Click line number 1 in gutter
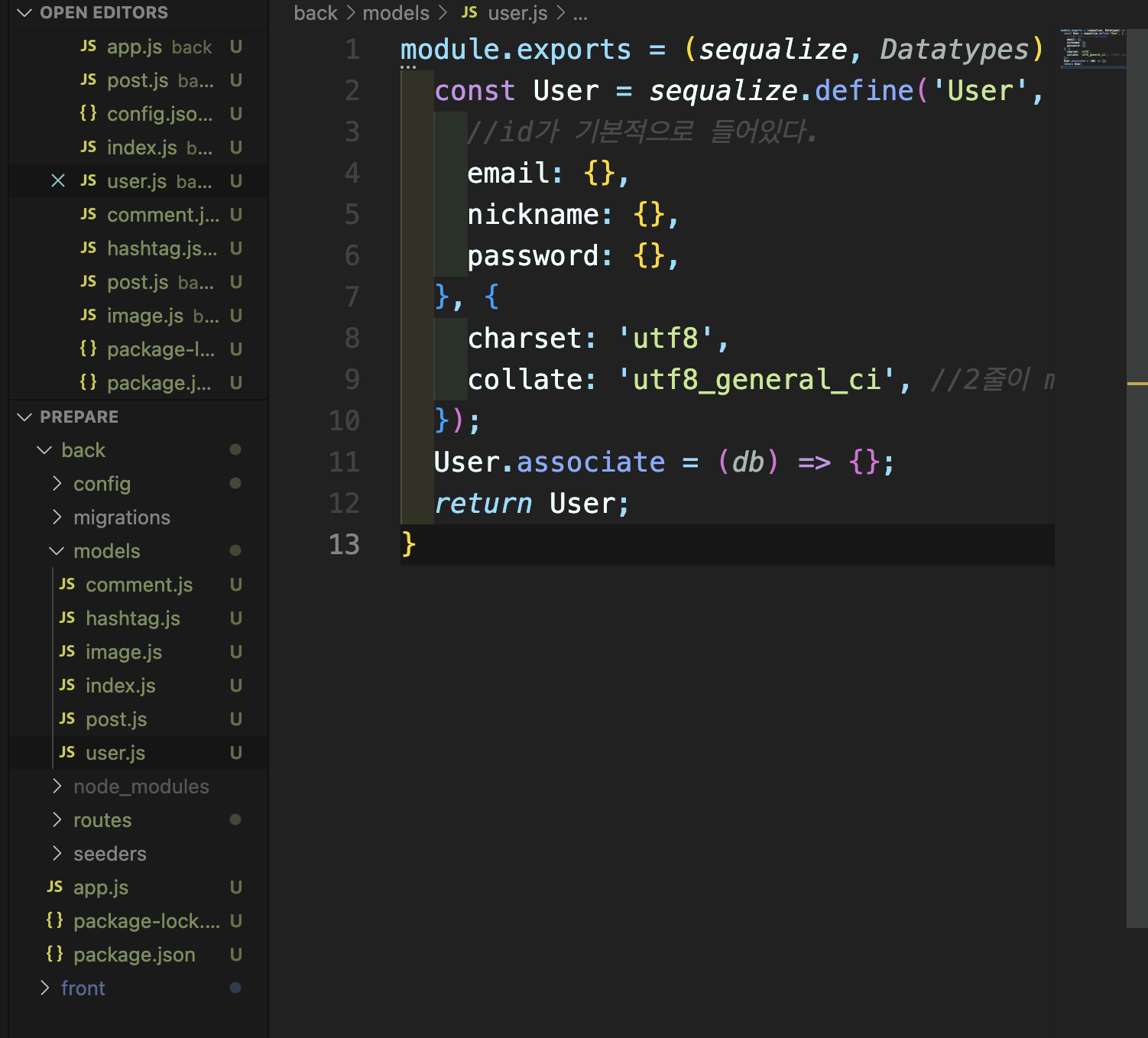Screen dimensions: 1148x1038 (x=352, y=50)
